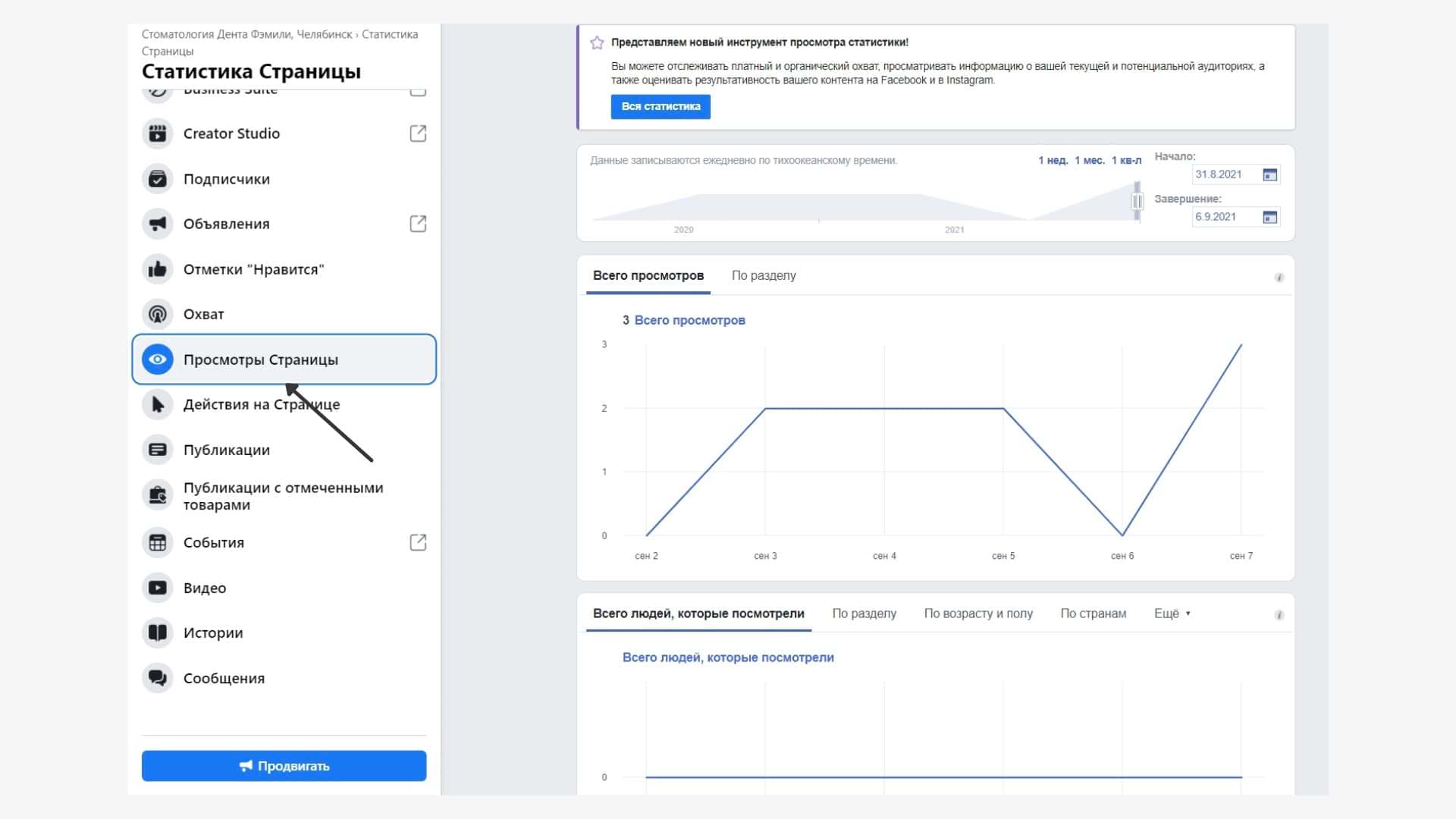
Task: Click the date range slider handle
Action: (1137, 201)
